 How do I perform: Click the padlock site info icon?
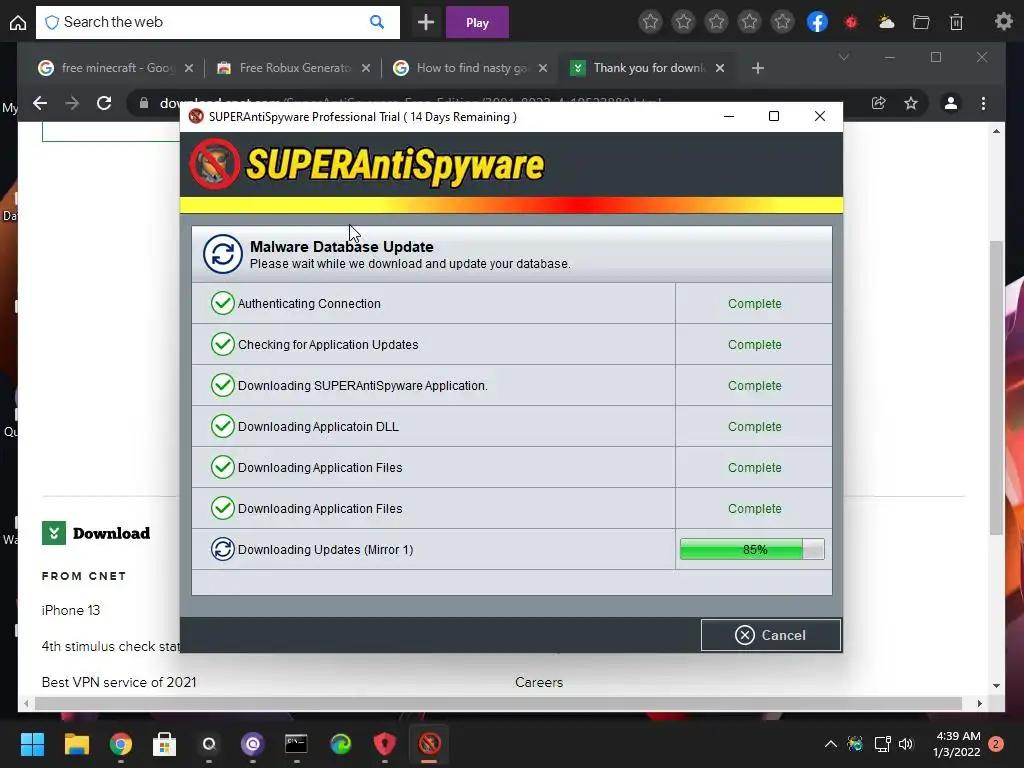pyautogui.click(x=143, y=103)
